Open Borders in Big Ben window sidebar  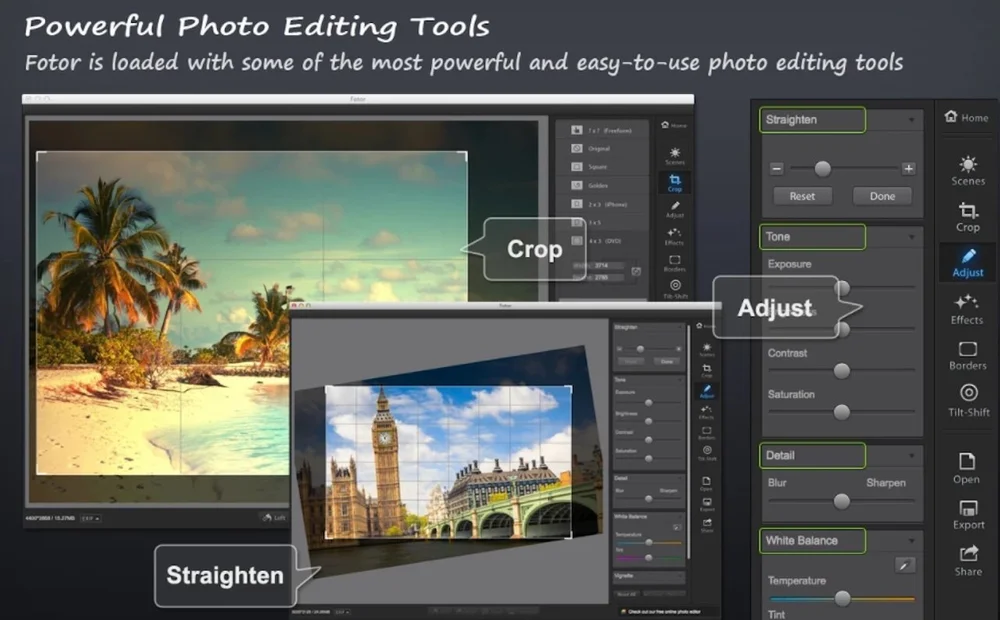(x=707, y=433)
